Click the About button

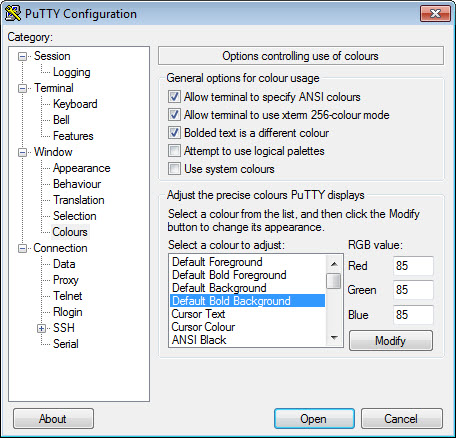(x=53, y=419)
